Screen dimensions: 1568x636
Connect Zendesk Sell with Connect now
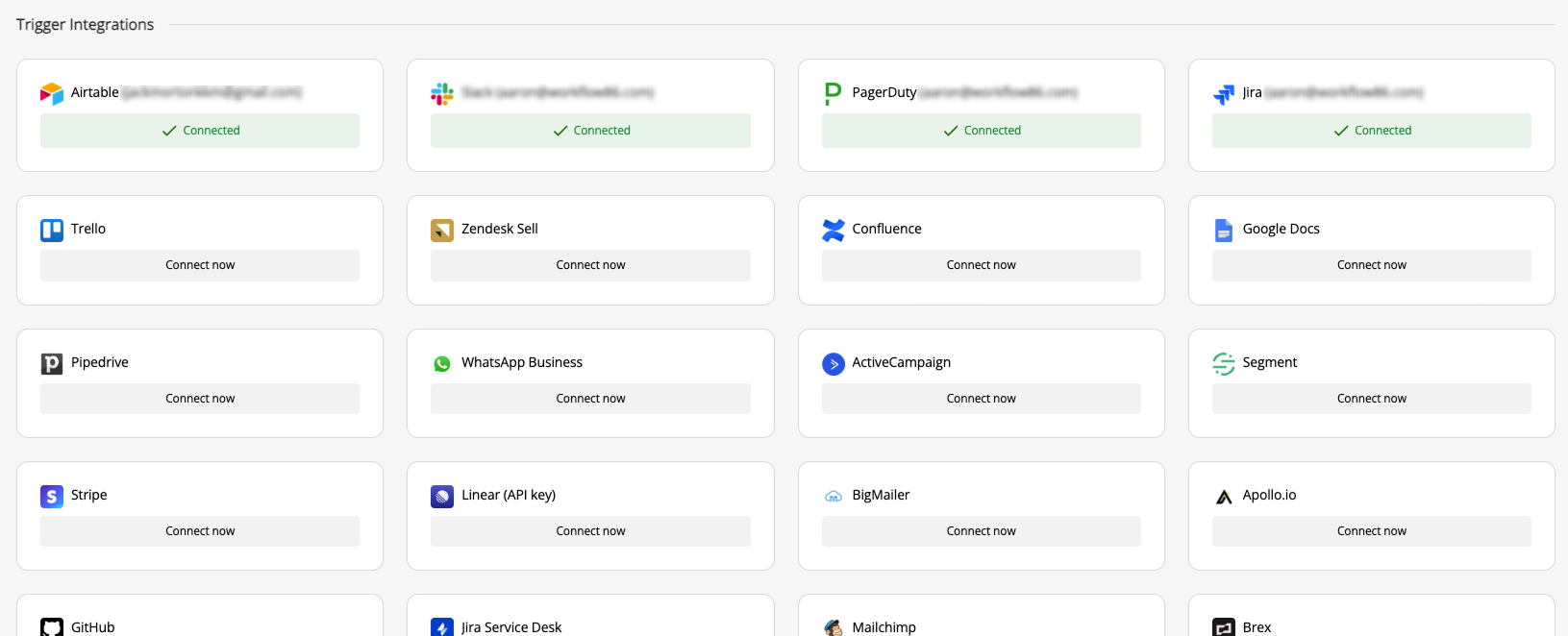pos(590,265)
